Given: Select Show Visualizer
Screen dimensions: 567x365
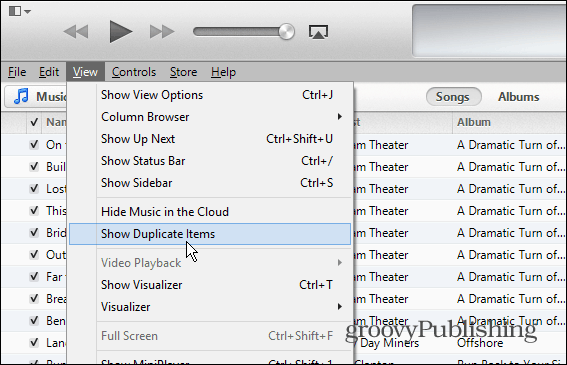Looking at the screenshot, I should [x=210, y=285].
